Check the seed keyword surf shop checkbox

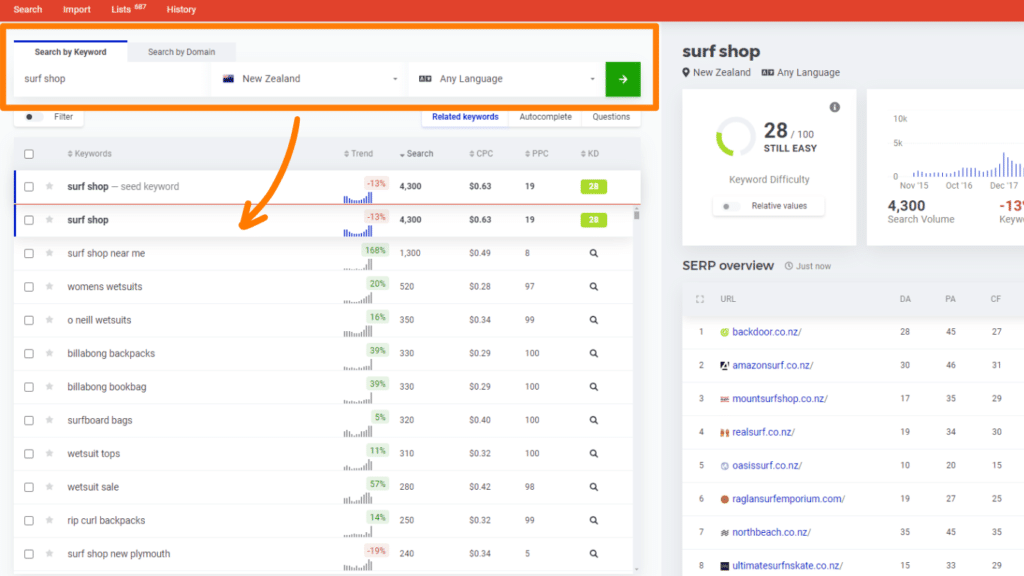pyautogui.click(x=29, y=187)
